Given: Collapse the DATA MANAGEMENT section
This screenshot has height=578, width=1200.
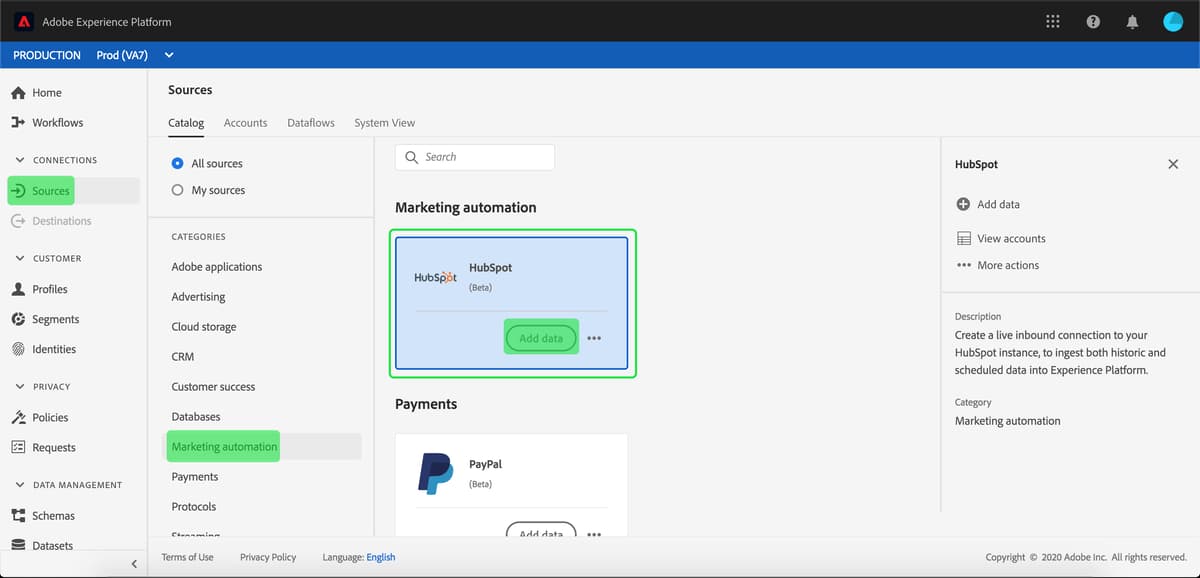Looking at the screenshot, I should [x=20, y=484].
